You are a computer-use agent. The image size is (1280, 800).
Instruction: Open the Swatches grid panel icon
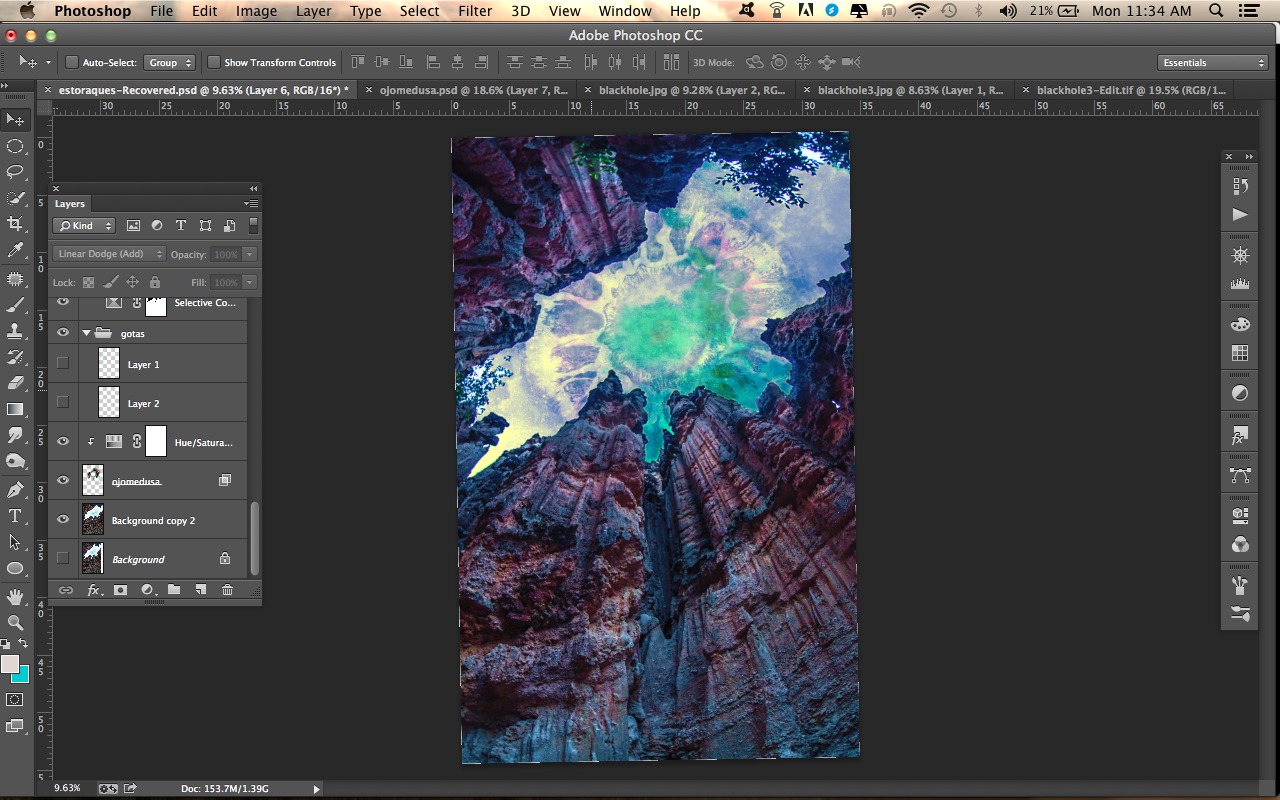[x=1240, y=353]
